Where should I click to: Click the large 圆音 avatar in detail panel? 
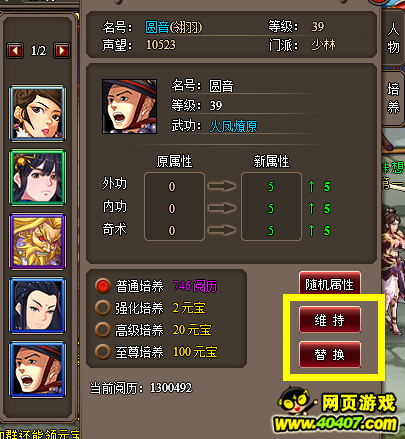pos(129,106)
